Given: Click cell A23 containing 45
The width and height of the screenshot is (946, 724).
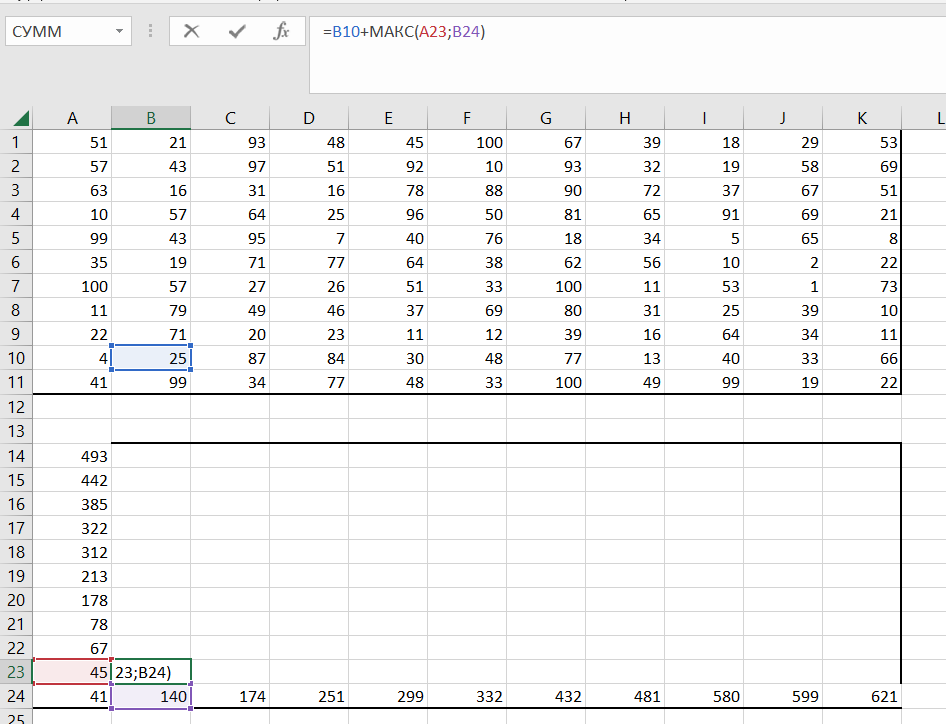Looking at the screenshot, I should pos(72,672).
